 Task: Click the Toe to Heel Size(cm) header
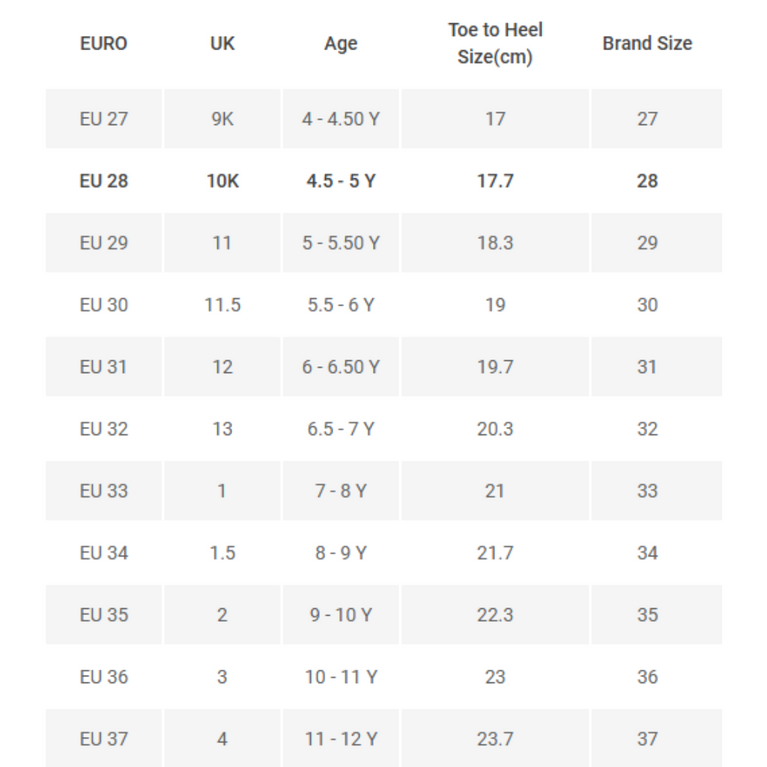coord(495,44)
